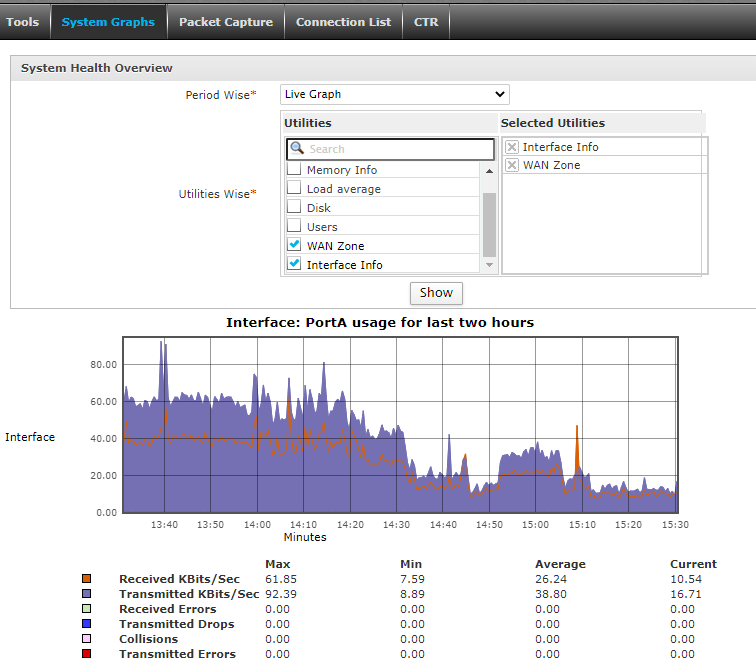Open the Period Wise Live Graph dropdown

tap(394, 94)
